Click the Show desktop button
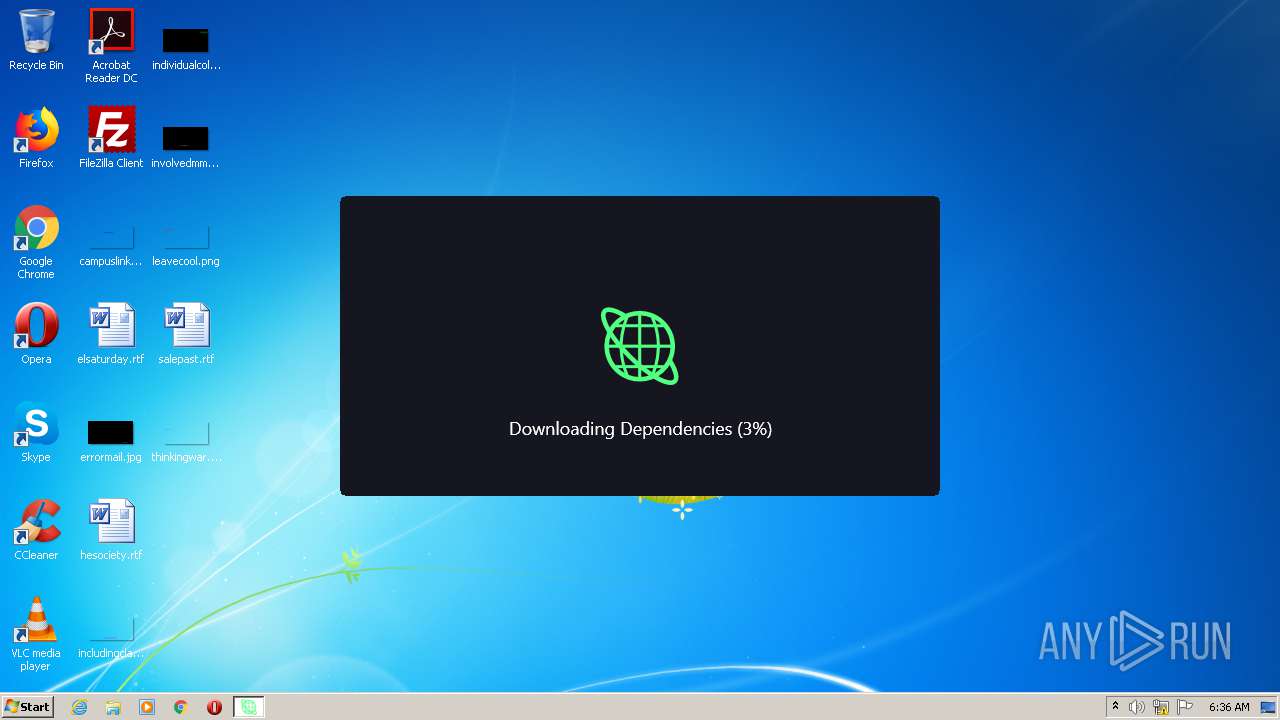The height and width of the screenshot is (720, 1280). coord(1269,707)
